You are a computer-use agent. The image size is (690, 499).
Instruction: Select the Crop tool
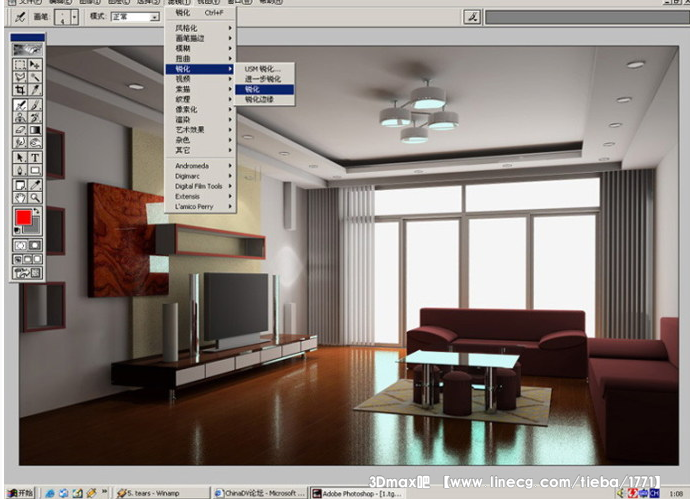point(20,90)
